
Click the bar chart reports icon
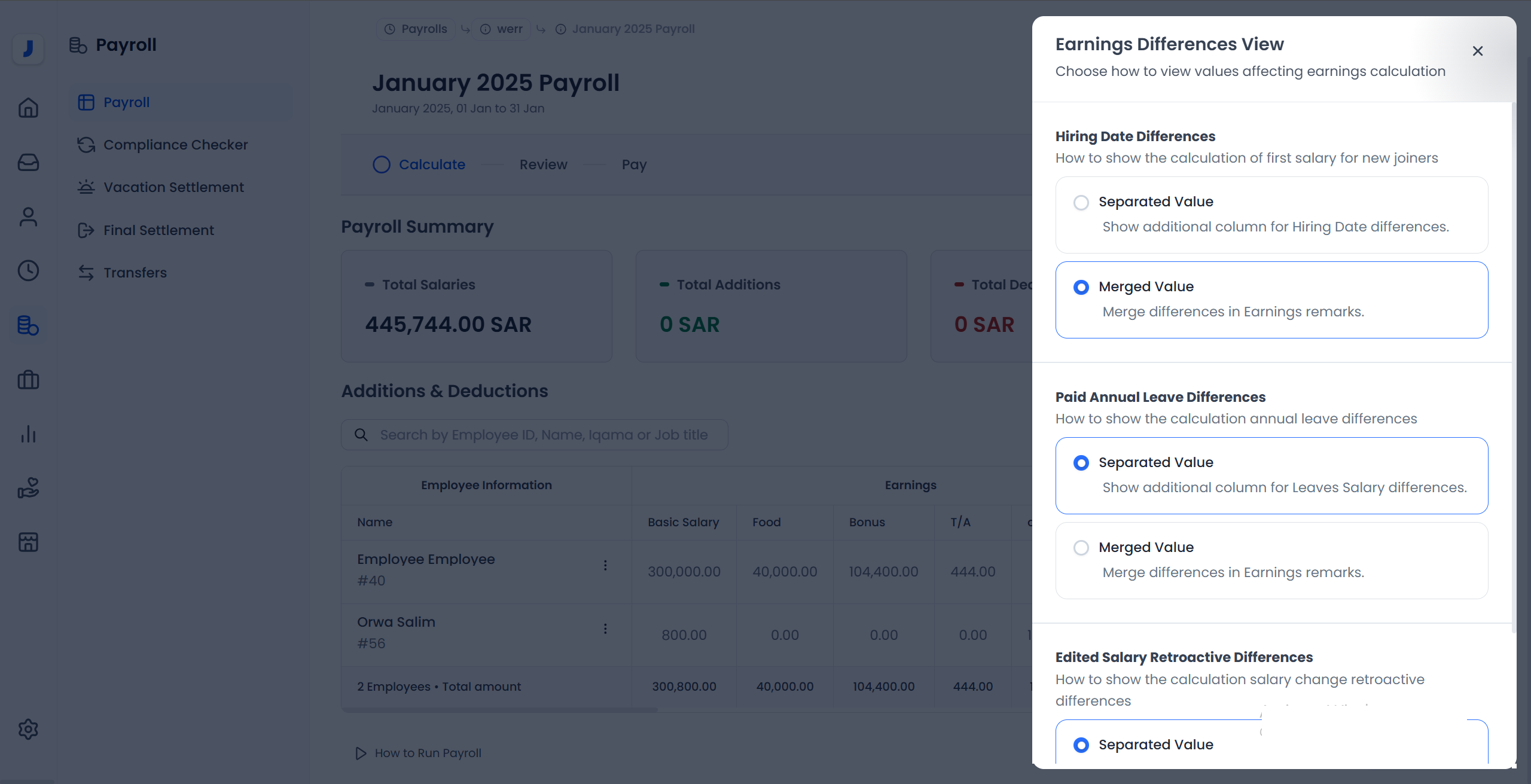point(28,434)
